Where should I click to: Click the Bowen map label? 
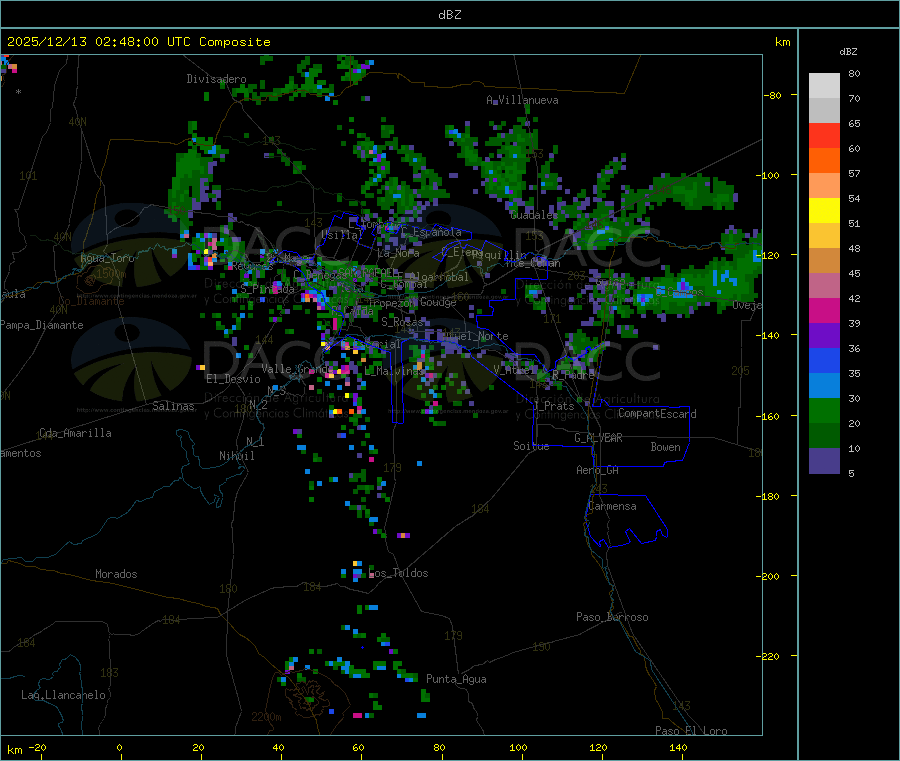[665, 447]
